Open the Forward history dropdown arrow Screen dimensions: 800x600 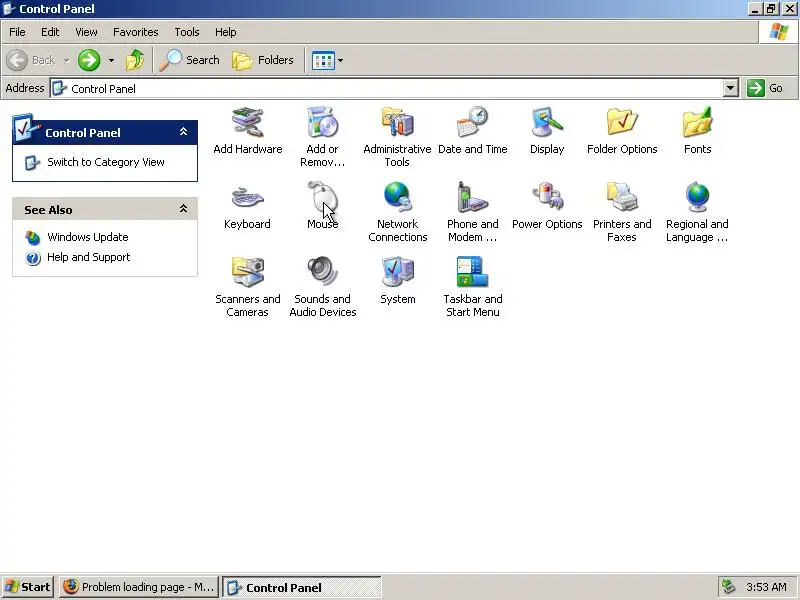(x=111, y=60)
